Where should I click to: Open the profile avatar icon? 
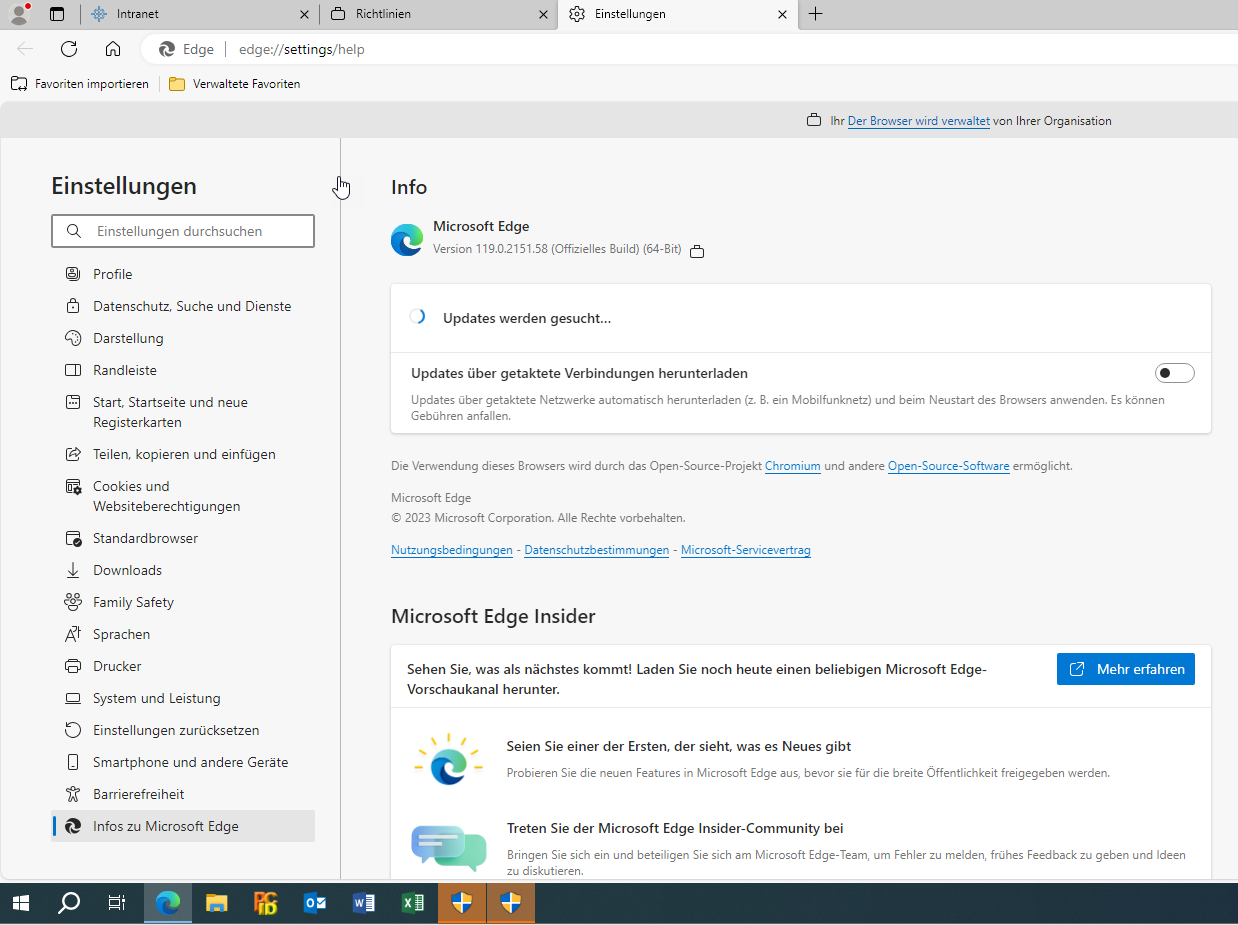pos(19,14)
